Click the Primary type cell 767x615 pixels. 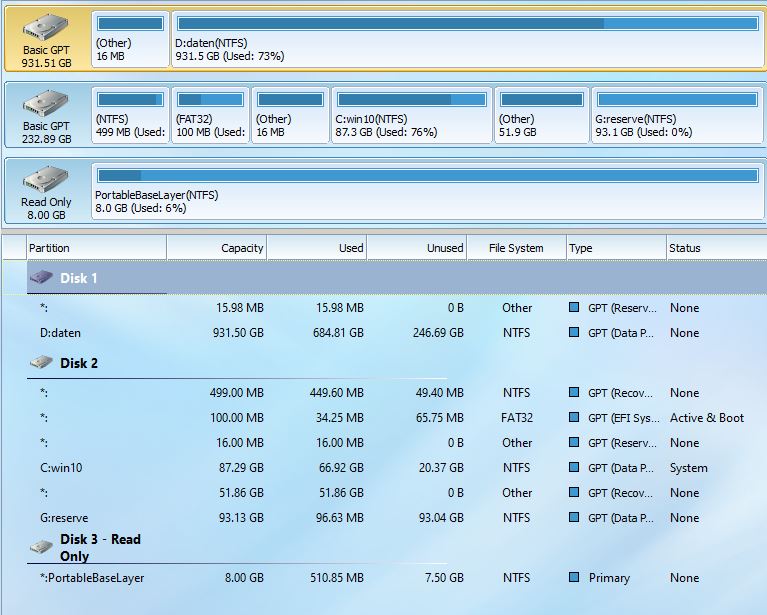coord(609,578)
